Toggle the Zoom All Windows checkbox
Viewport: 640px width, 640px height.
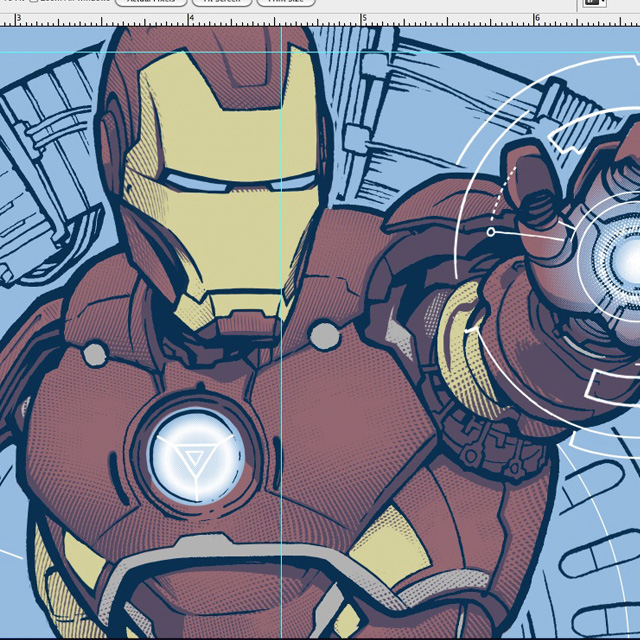pos(33,2)
